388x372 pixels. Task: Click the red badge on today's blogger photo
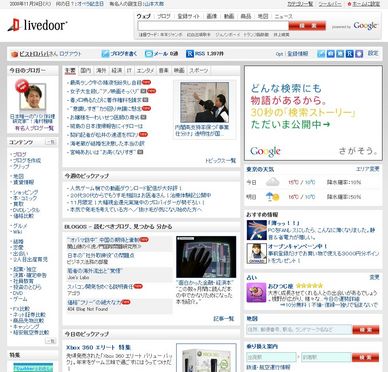22,86
